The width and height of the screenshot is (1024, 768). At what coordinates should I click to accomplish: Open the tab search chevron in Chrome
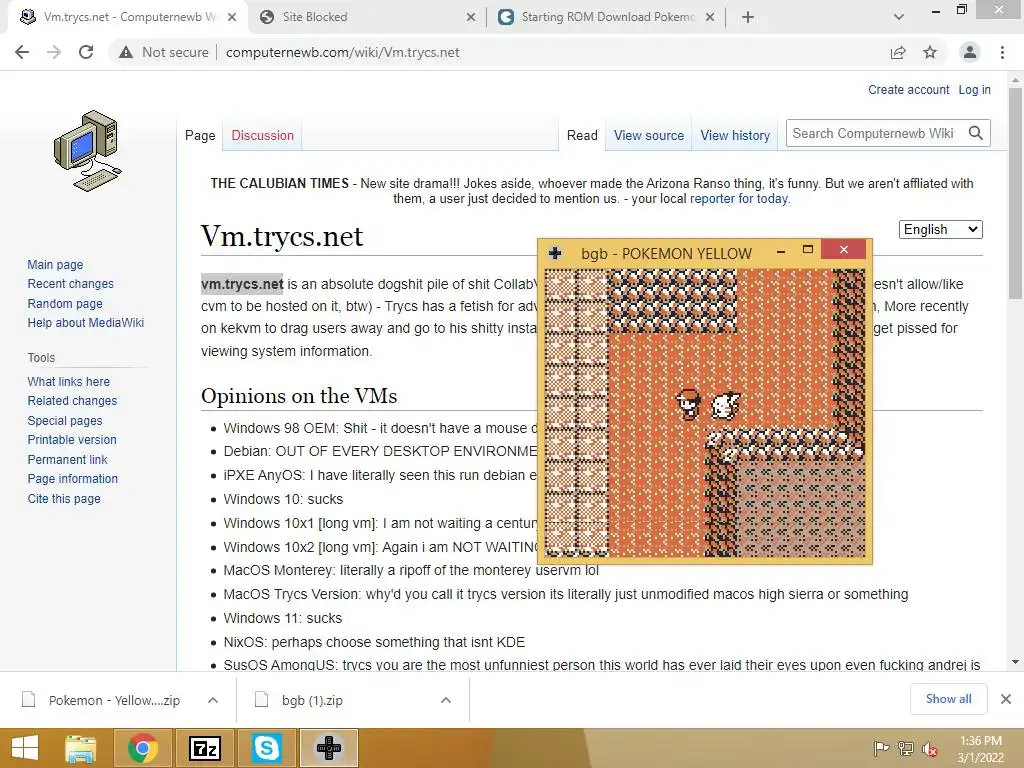pyautogui.click(x=899, y=17)
